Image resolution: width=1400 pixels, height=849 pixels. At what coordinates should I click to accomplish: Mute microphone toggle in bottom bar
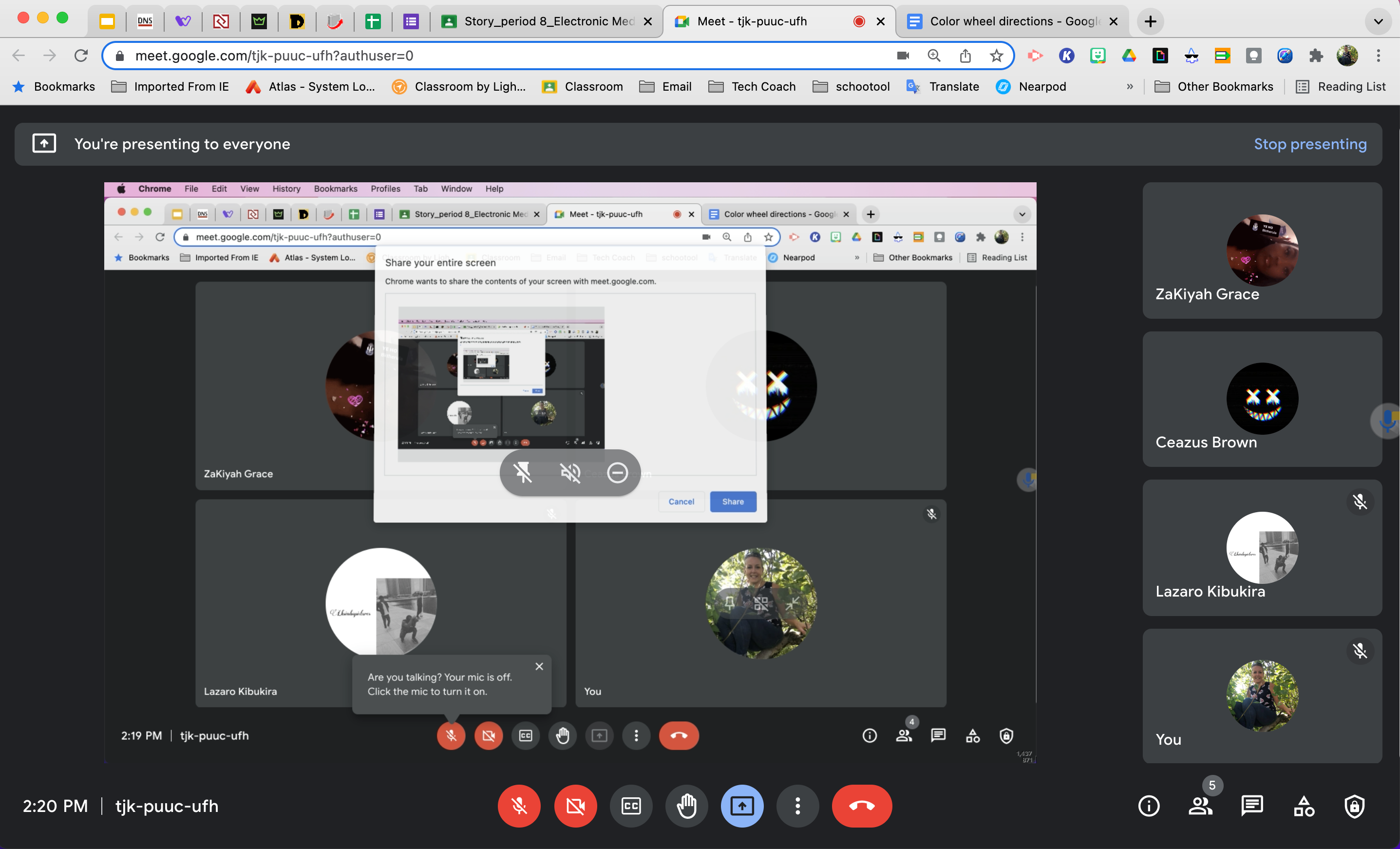coord(519,805)
